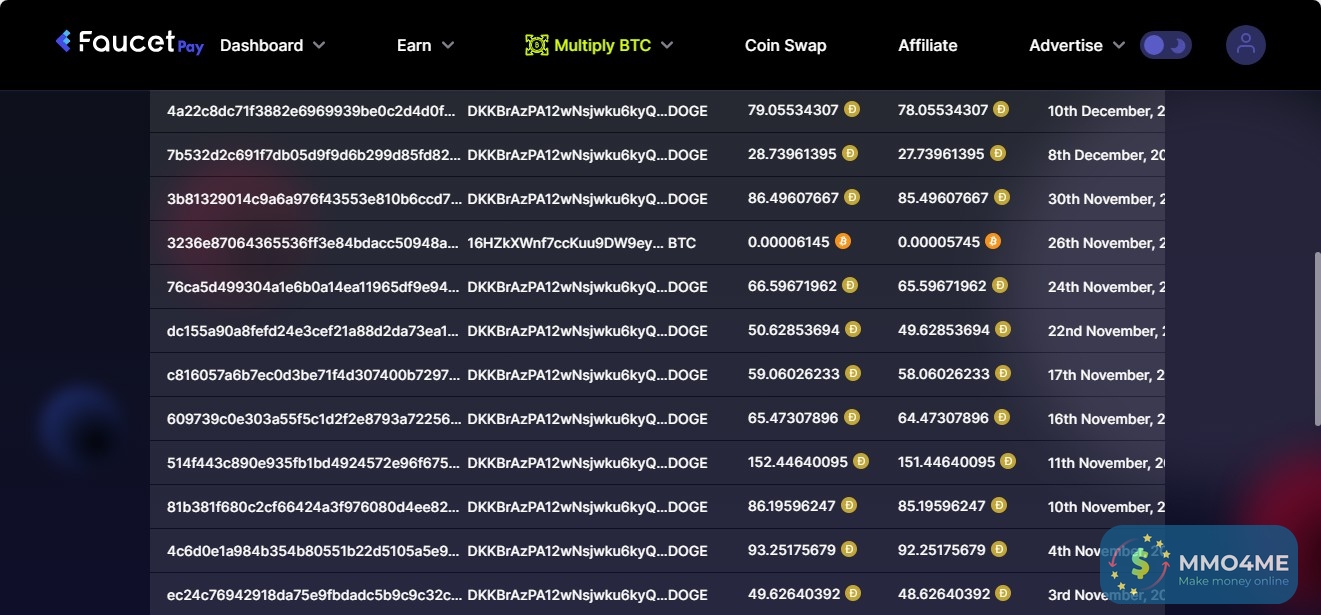Screen dimensions: 1321x615
Task: Click the orange Bitcoin icon beside 0.00006145
Action: (843, 242)
